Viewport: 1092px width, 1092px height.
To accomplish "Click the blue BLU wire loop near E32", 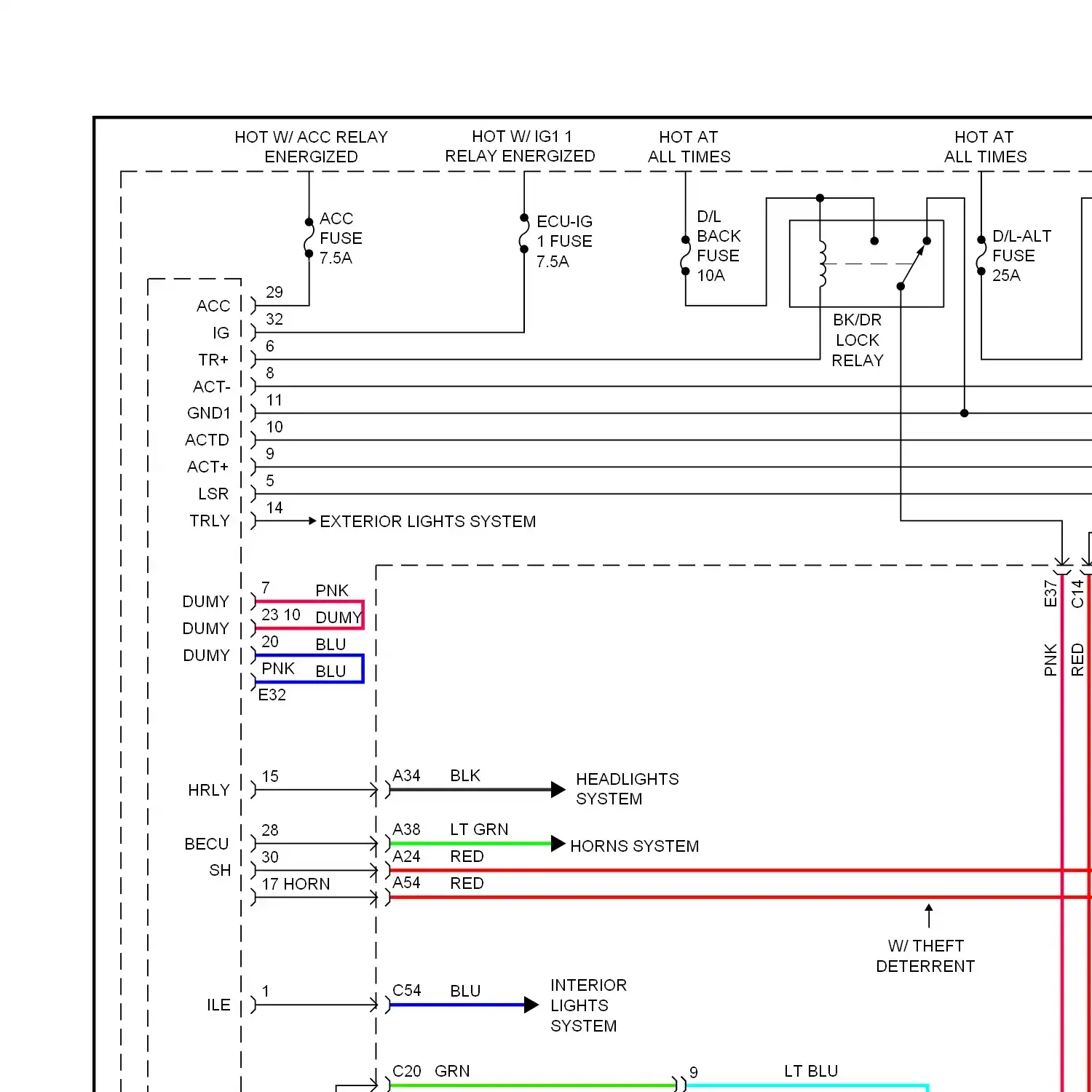I will [309, 668].
